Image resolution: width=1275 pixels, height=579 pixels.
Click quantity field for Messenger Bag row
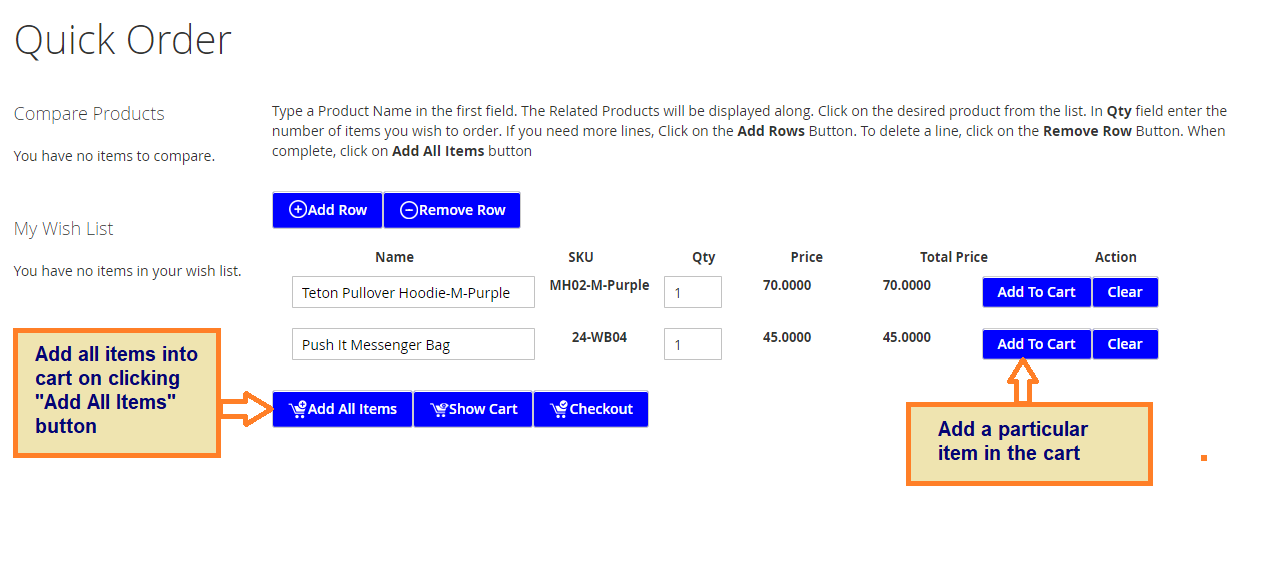click(692, 345)
